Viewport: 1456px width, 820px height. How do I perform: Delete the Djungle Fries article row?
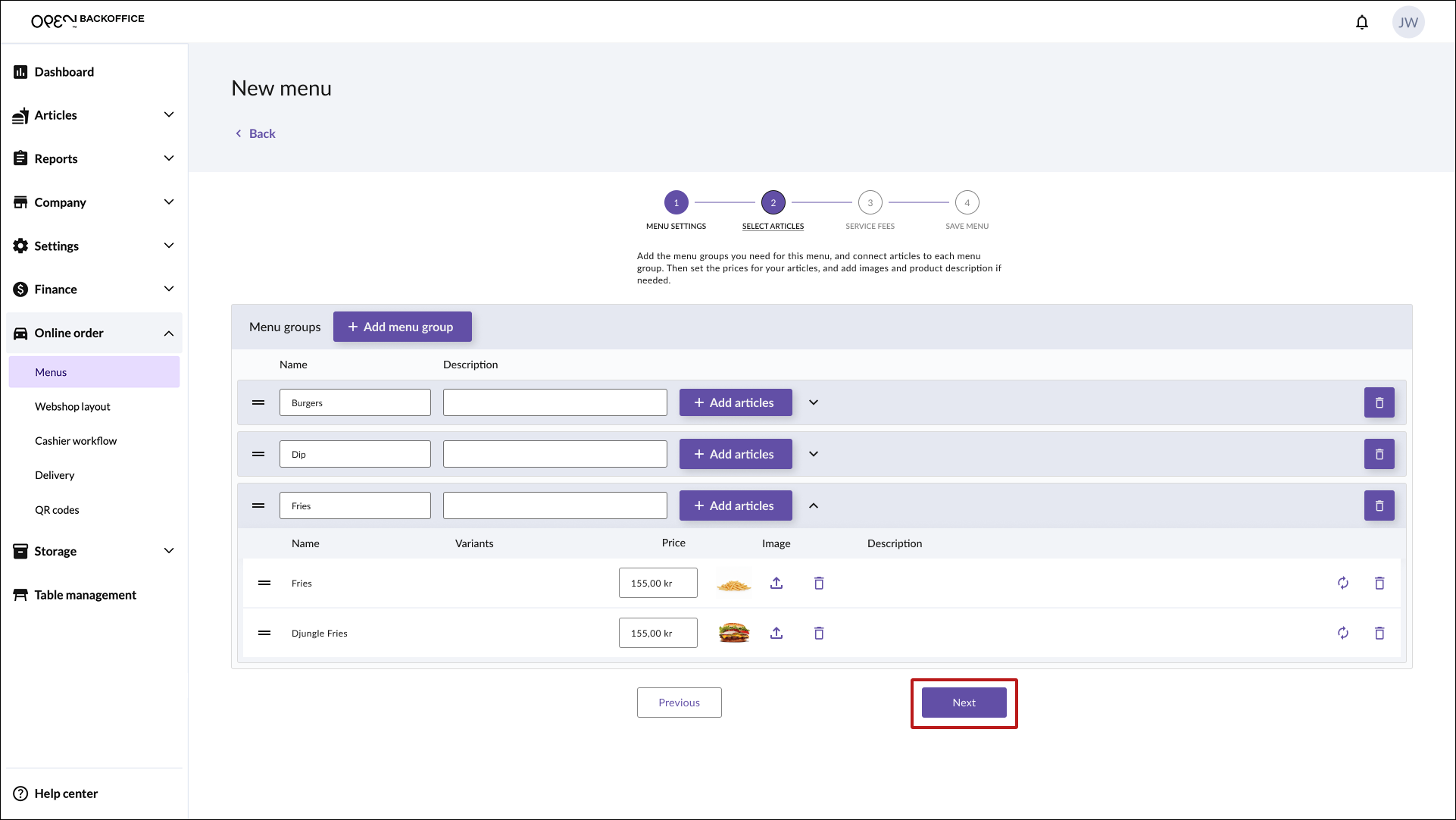click(1379, 633)
